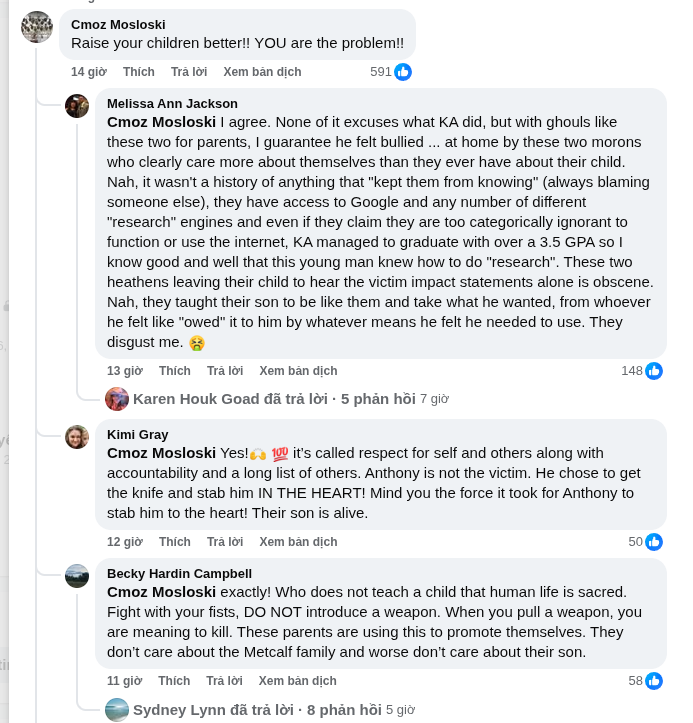693x723 pixels.
Task: Open Karen Houk Goad's small avatar
Action: tap(117, 399)
